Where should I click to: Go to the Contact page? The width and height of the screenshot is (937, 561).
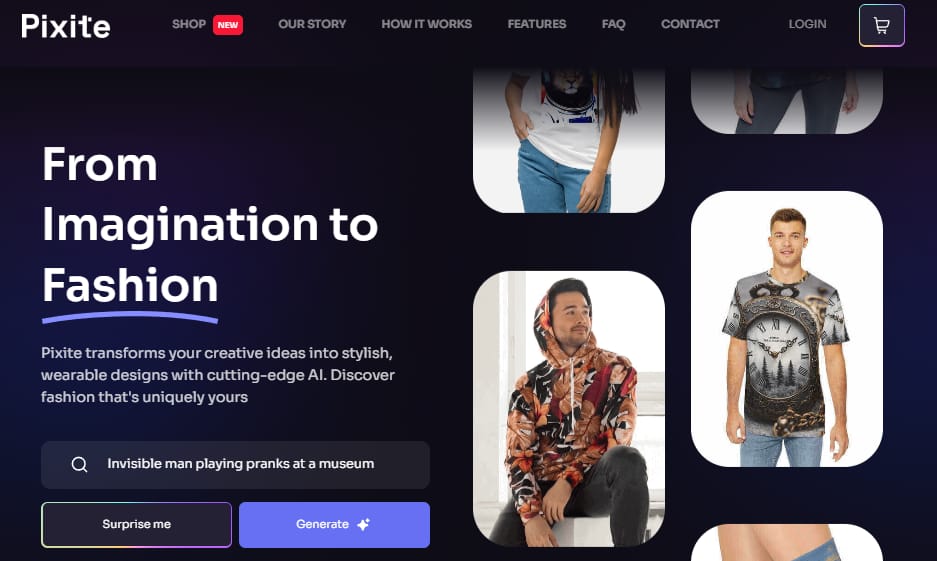(690, 24)
